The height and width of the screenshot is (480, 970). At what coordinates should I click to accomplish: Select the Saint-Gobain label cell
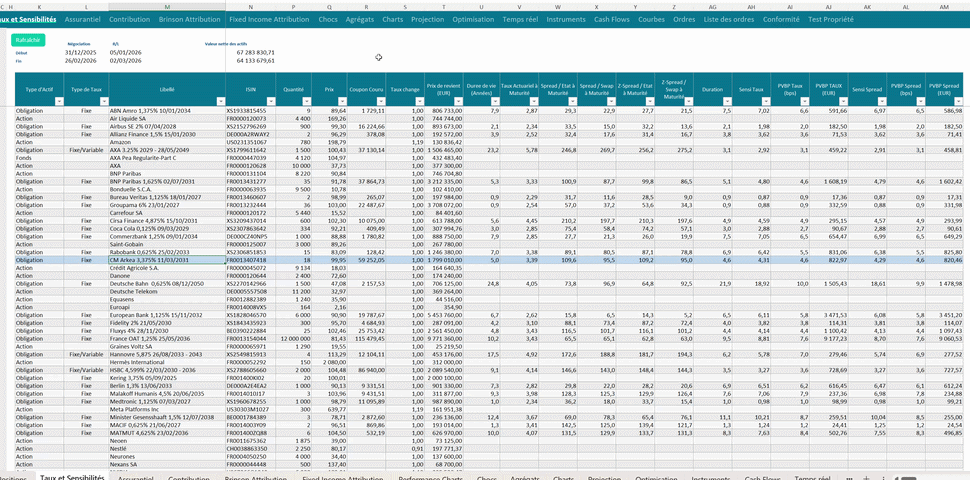(x=167, y=244)
